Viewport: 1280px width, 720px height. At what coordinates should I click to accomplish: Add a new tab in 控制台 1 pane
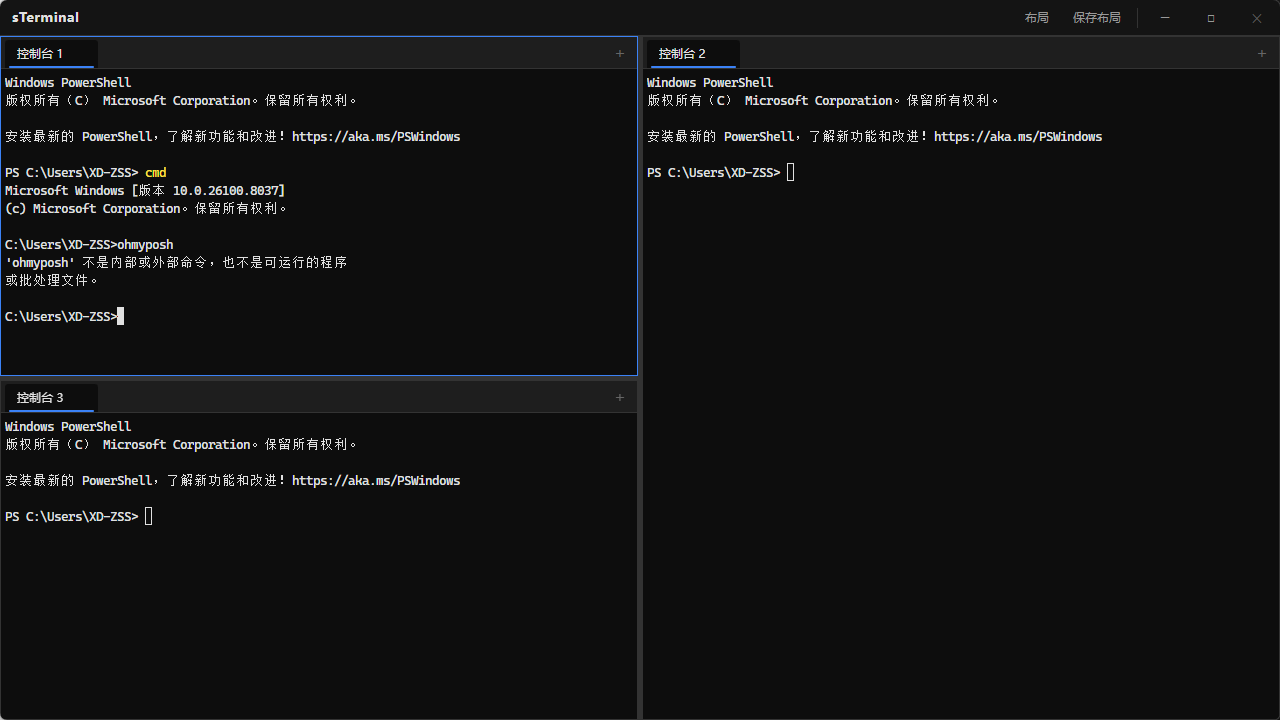click(x=620, y=54)
